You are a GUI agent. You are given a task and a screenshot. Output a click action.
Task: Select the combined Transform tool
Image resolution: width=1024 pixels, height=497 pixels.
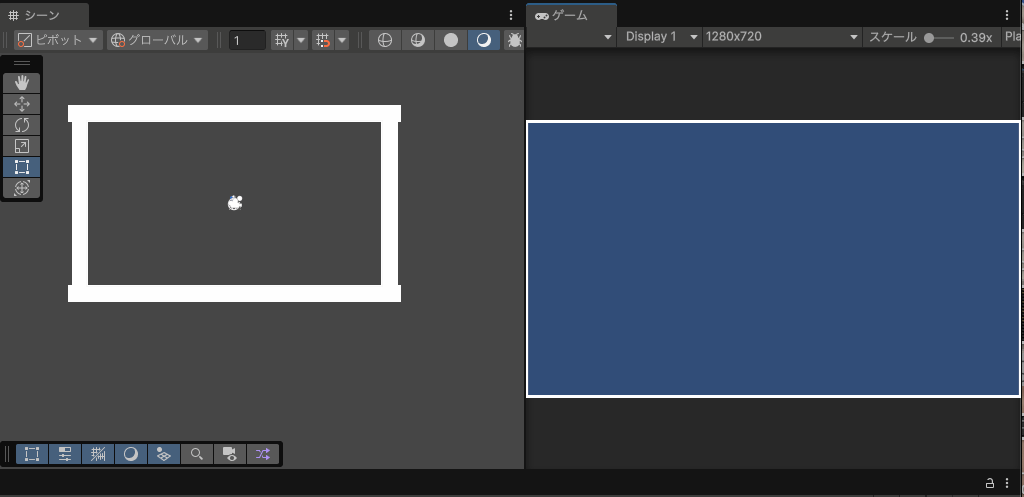pos(22,187)
